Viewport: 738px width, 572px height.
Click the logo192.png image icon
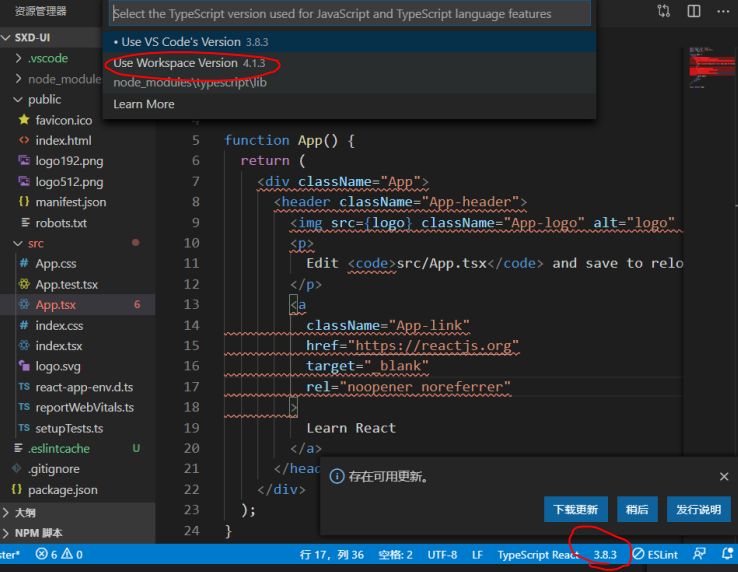pyautogui.click(x=24, y=161)
